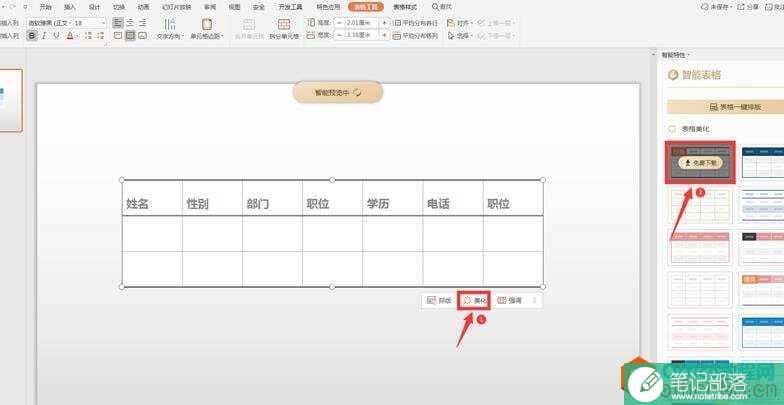
Task: Click the 免费下载 free download button
Action: 700,162
